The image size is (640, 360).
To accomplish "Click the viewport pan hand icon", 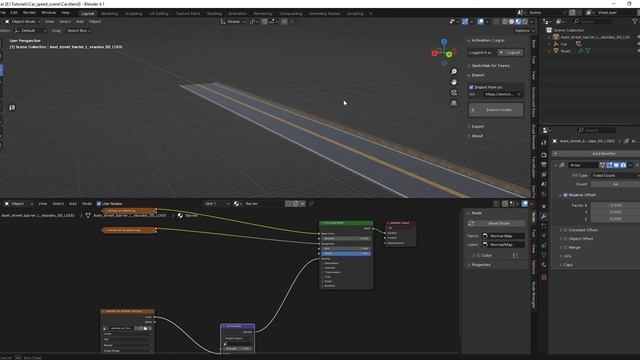I will tap(454, 82).
